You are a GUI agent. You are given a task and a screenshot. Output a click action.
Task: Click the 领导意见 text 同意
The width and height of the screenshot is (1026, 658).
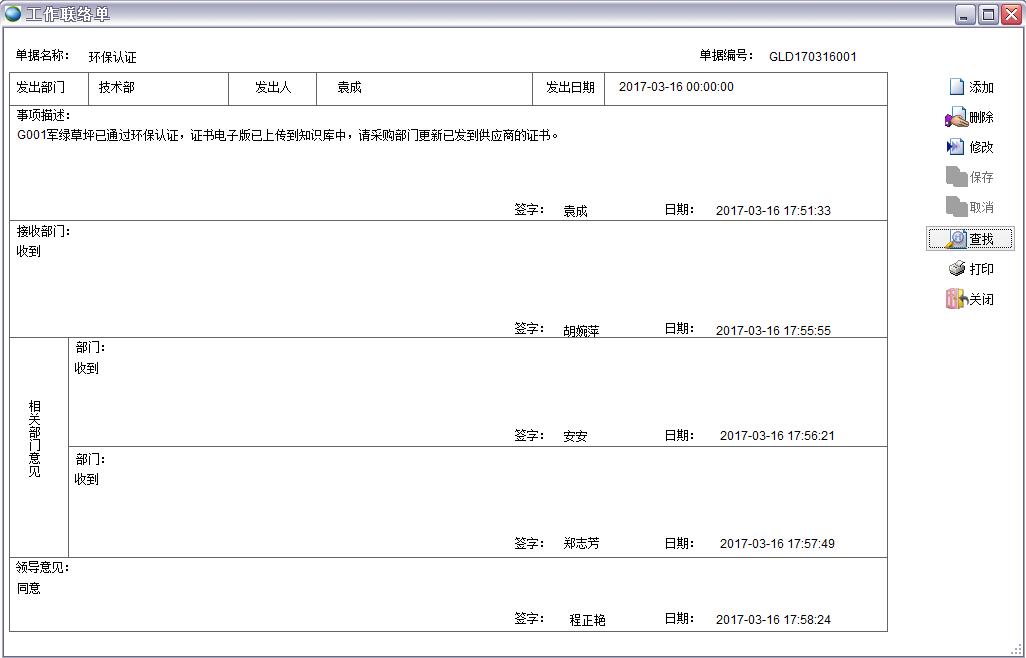[29, 589]
